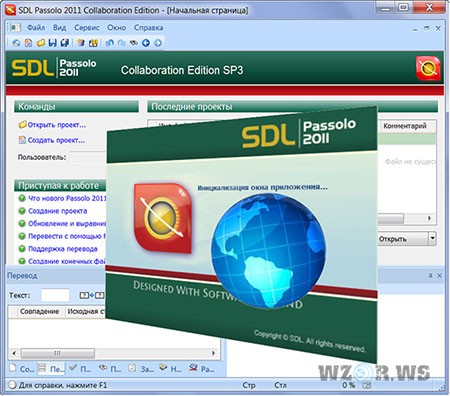Image resolution: width=450 pixels, height=396 pixels.
Task: Click the undo arrow toolbar icon
Action: pos(109,43)
